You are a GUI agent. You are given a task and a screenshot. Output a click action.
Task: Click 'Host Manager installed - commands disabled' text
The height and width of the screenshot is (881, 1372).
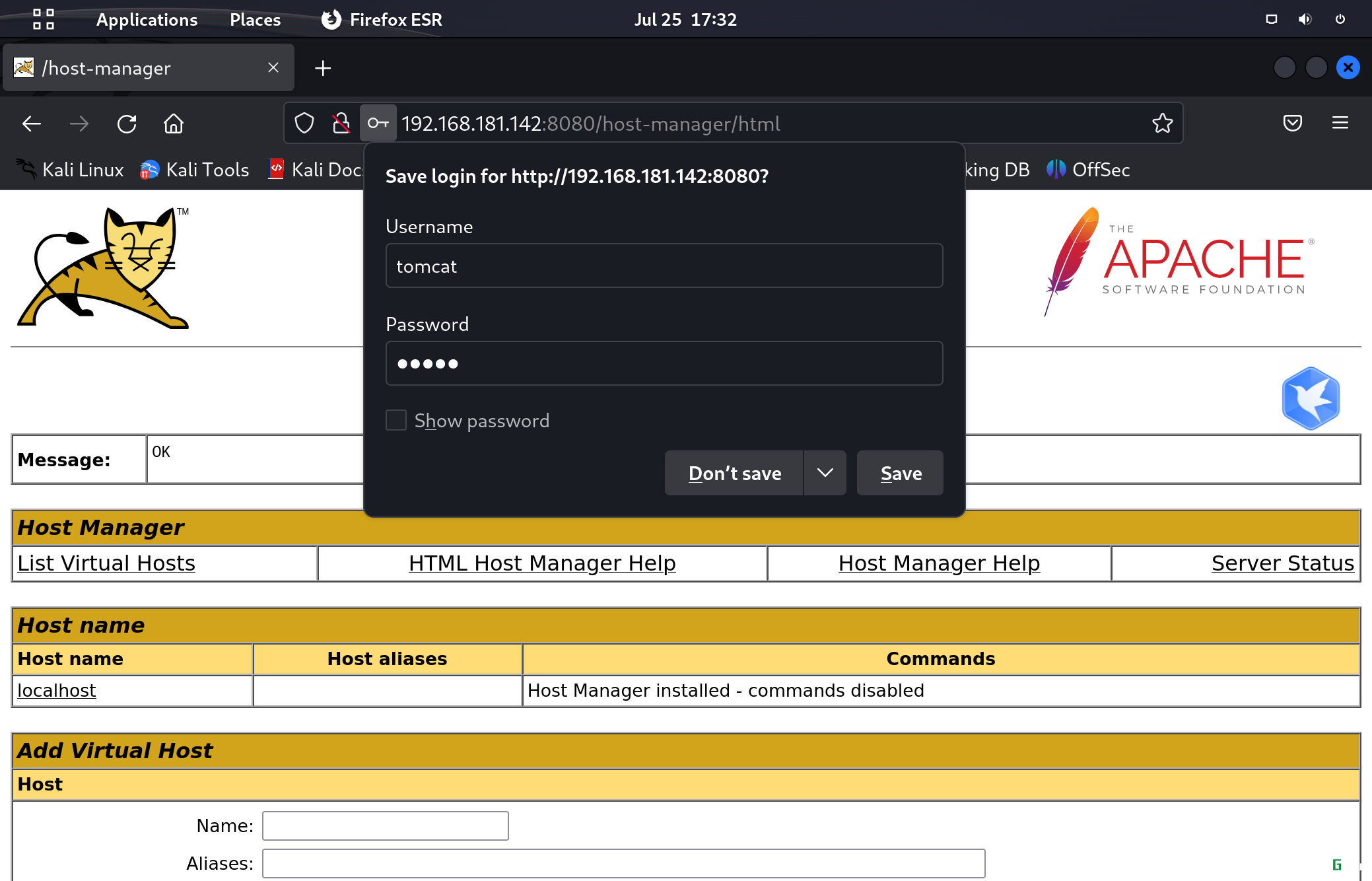coord(726,691)
